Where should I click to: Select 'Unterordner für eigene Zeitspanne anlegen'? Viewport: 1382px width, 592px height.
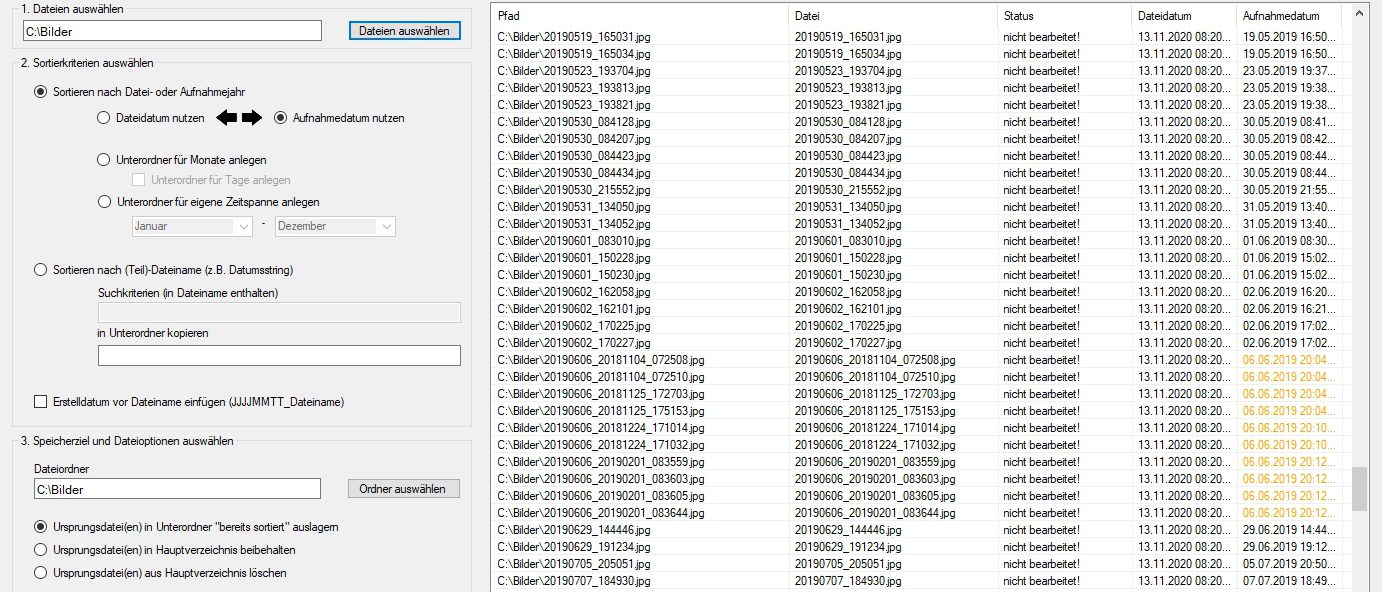tap(103, 202)
